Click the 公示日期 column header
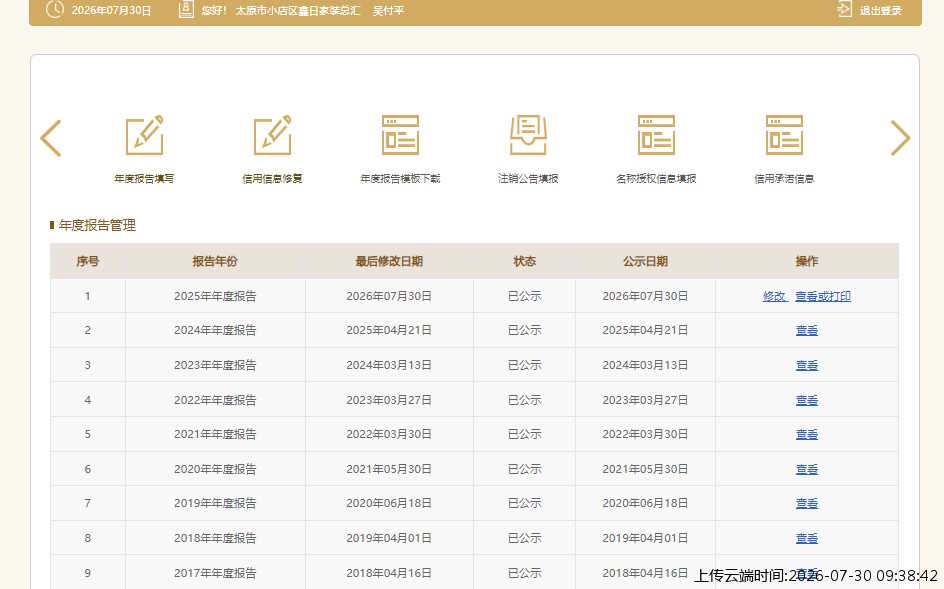The image size is (944, 589). [645, 261]
